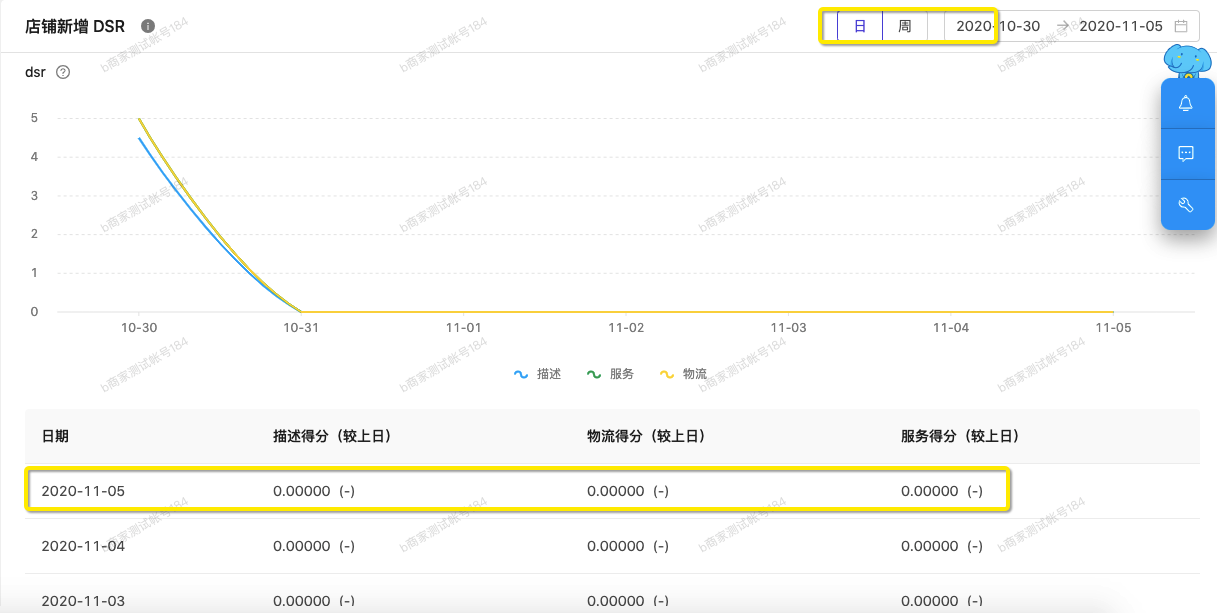
Task: Open the start date 2020-10-30 picker
Action: 997,26
